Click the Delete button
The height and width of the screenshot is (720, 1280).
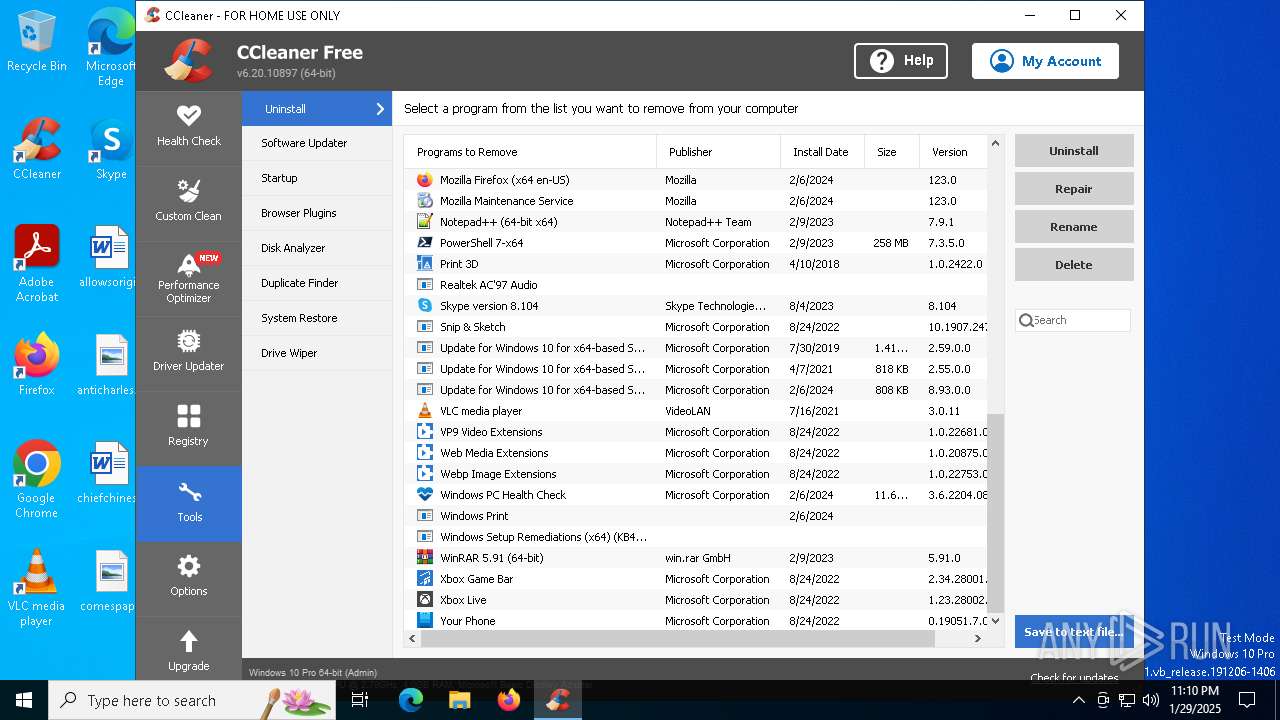(1074, 265)
